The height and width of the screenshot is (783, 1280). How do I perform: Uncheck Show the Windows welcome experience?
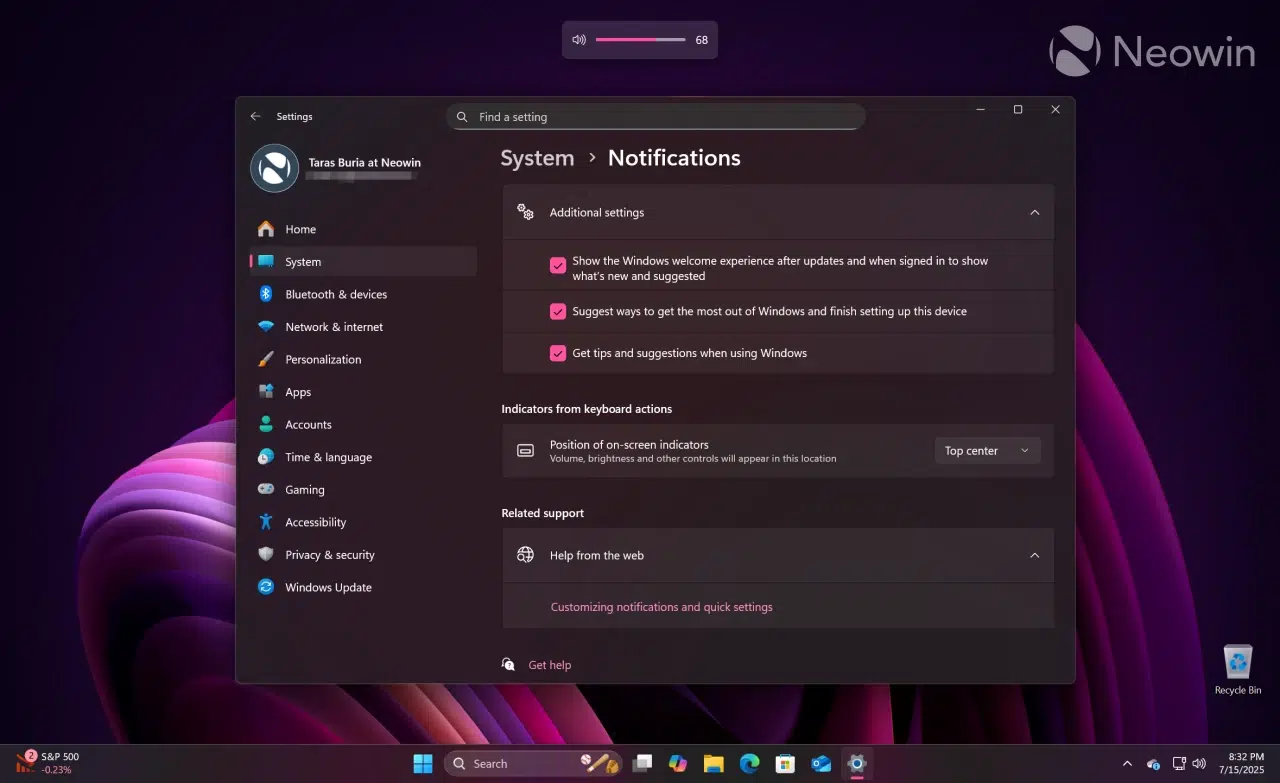click(558, 265)
